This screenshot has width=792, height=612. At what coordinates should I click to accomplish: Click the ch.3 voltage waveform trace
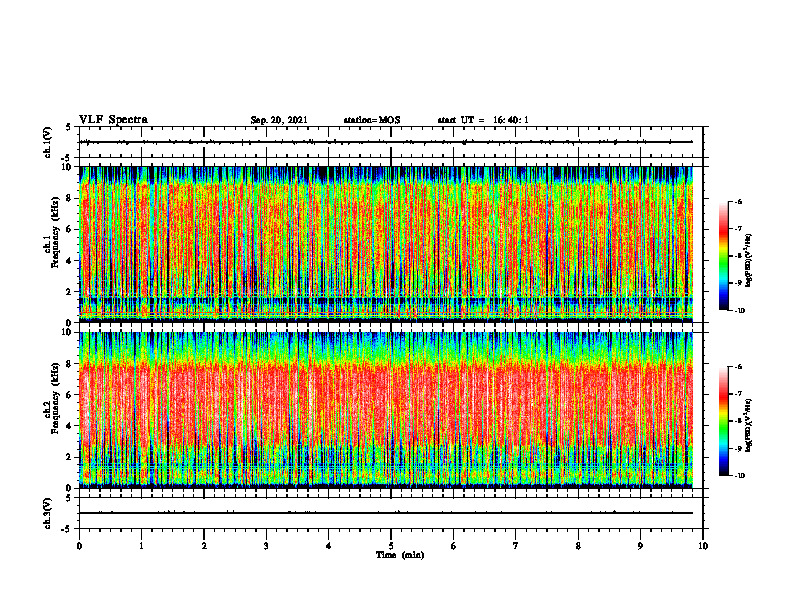[386, 513]
